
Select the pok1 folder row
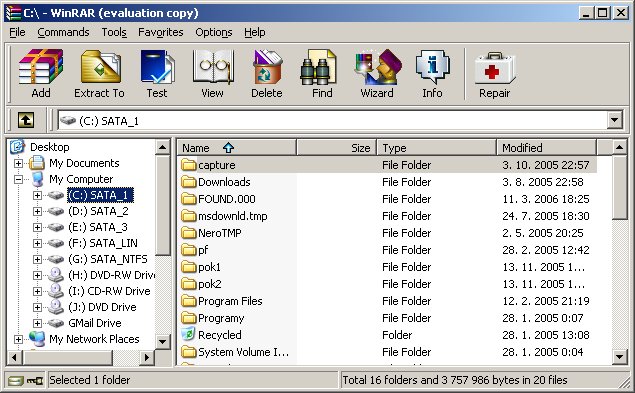coord(387,267)
